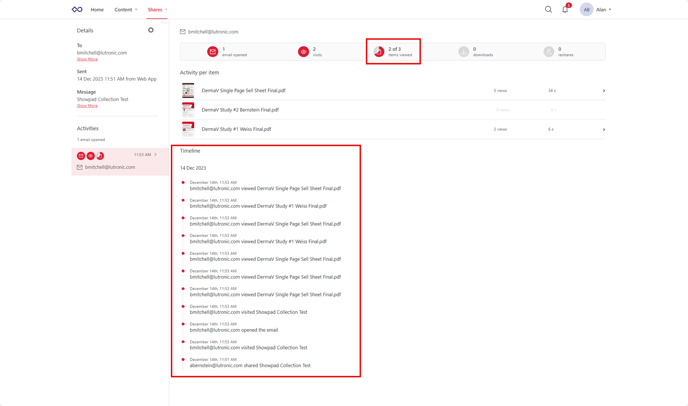Click the settings gear in Details panel

[x=151, y=30]
